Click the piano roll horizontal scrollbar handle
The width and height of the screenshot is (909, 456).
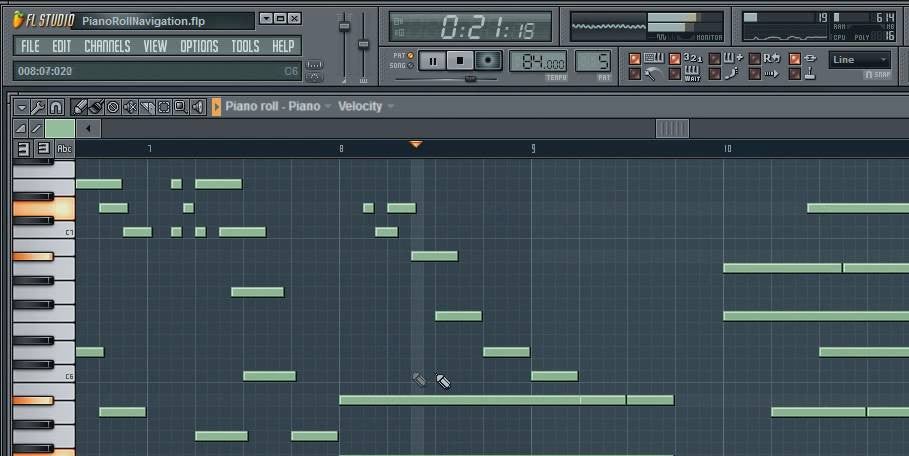click(672, 129)
